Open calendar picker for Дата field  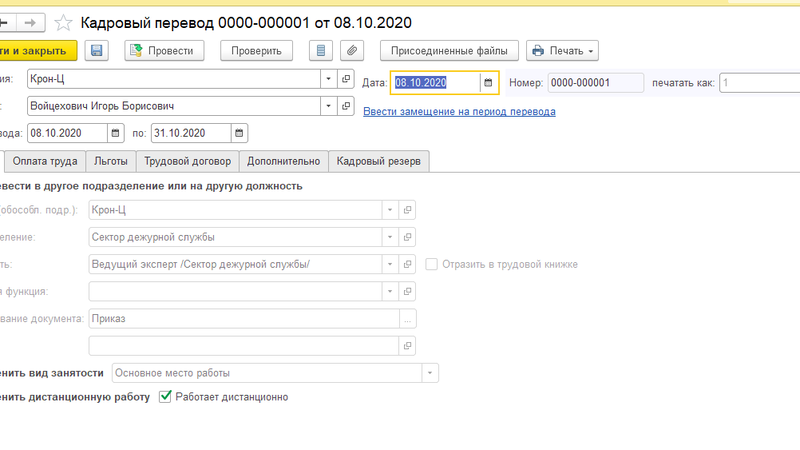coord(488,82)
